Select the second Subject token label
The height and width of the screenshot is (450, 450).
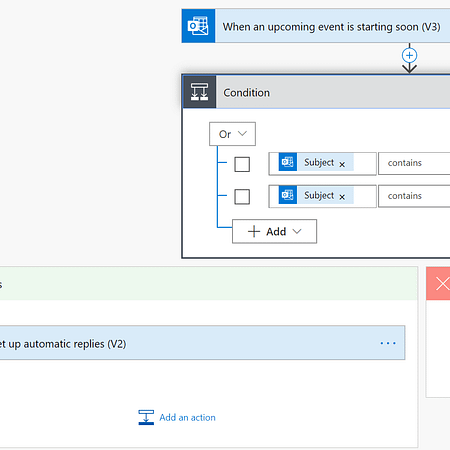pos(319,195)
